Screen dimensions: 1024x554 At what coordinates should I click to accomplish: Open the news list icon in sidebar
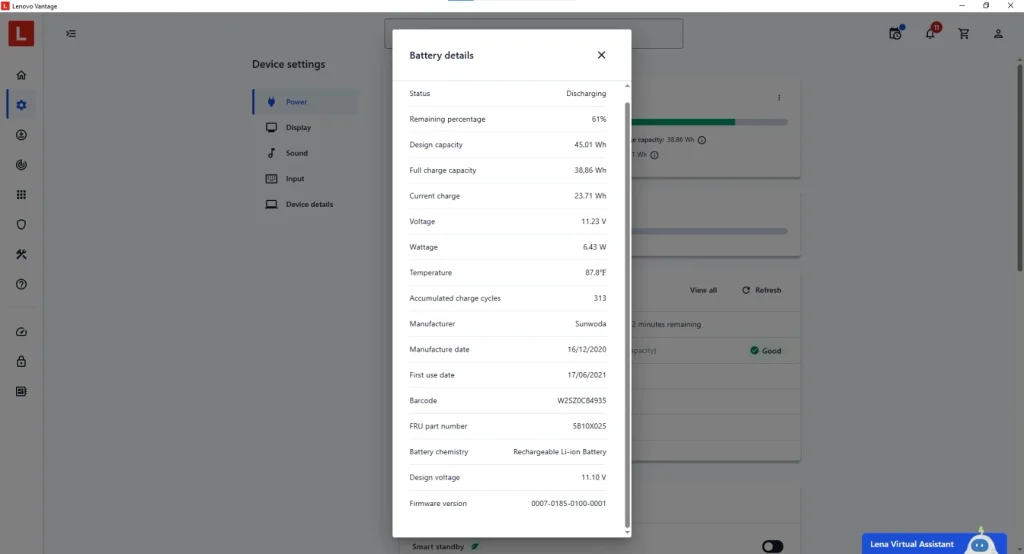pyautogui.click(x=21, y=391)
